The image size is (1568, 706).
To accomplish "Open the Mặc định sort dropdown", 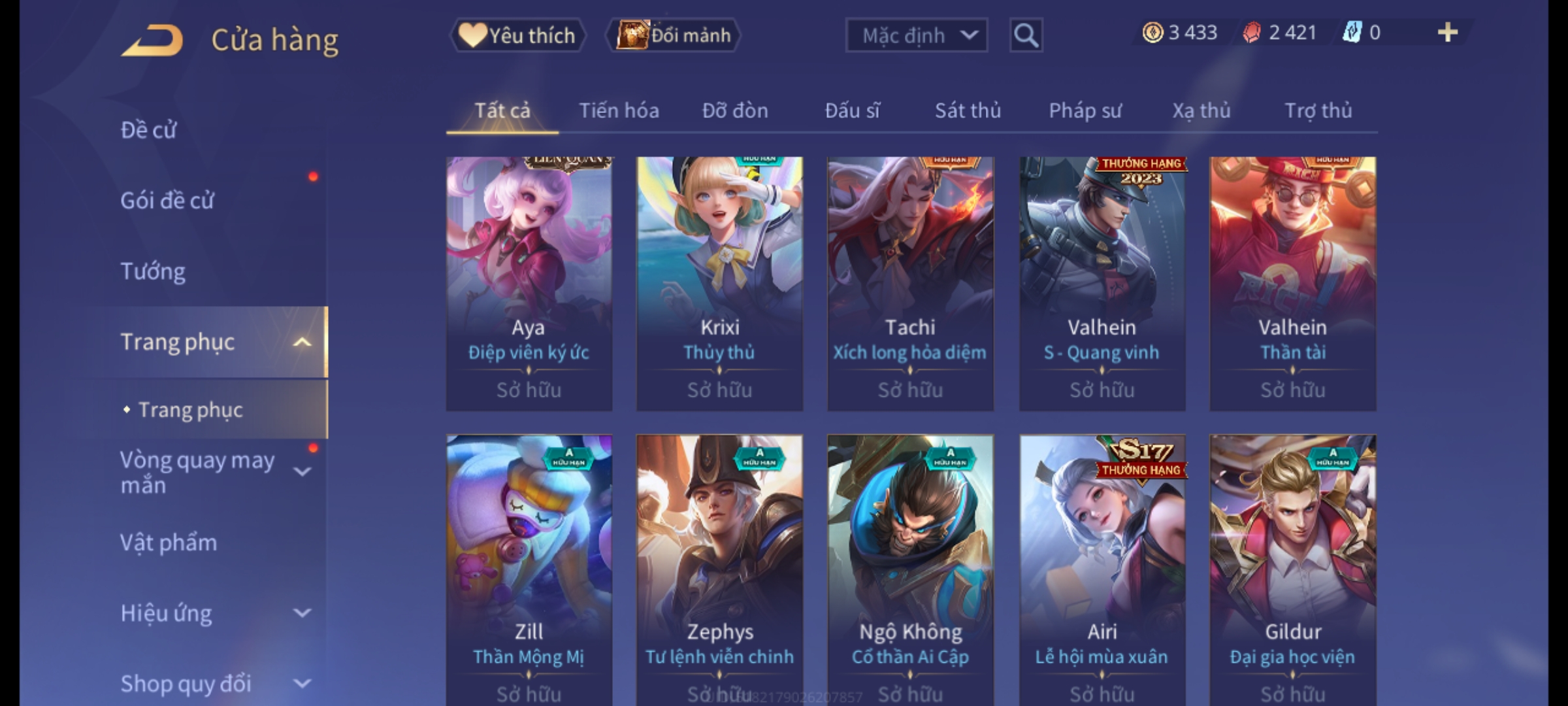I will point(916,35).
